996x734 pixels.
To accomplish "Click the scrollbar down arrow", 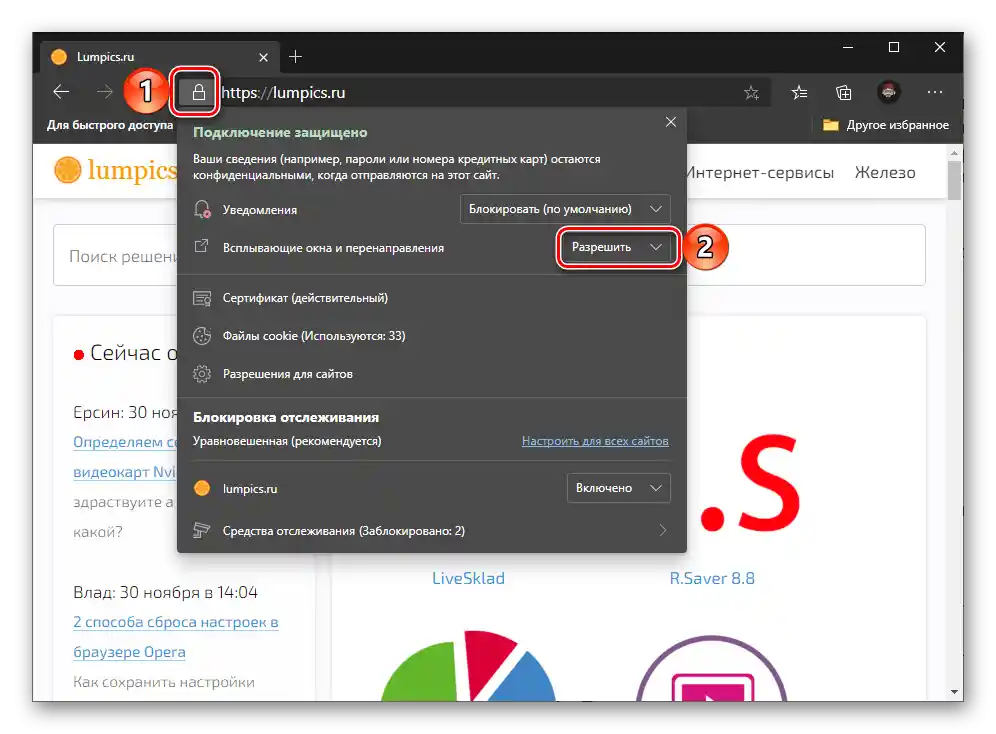I will 954,691.
